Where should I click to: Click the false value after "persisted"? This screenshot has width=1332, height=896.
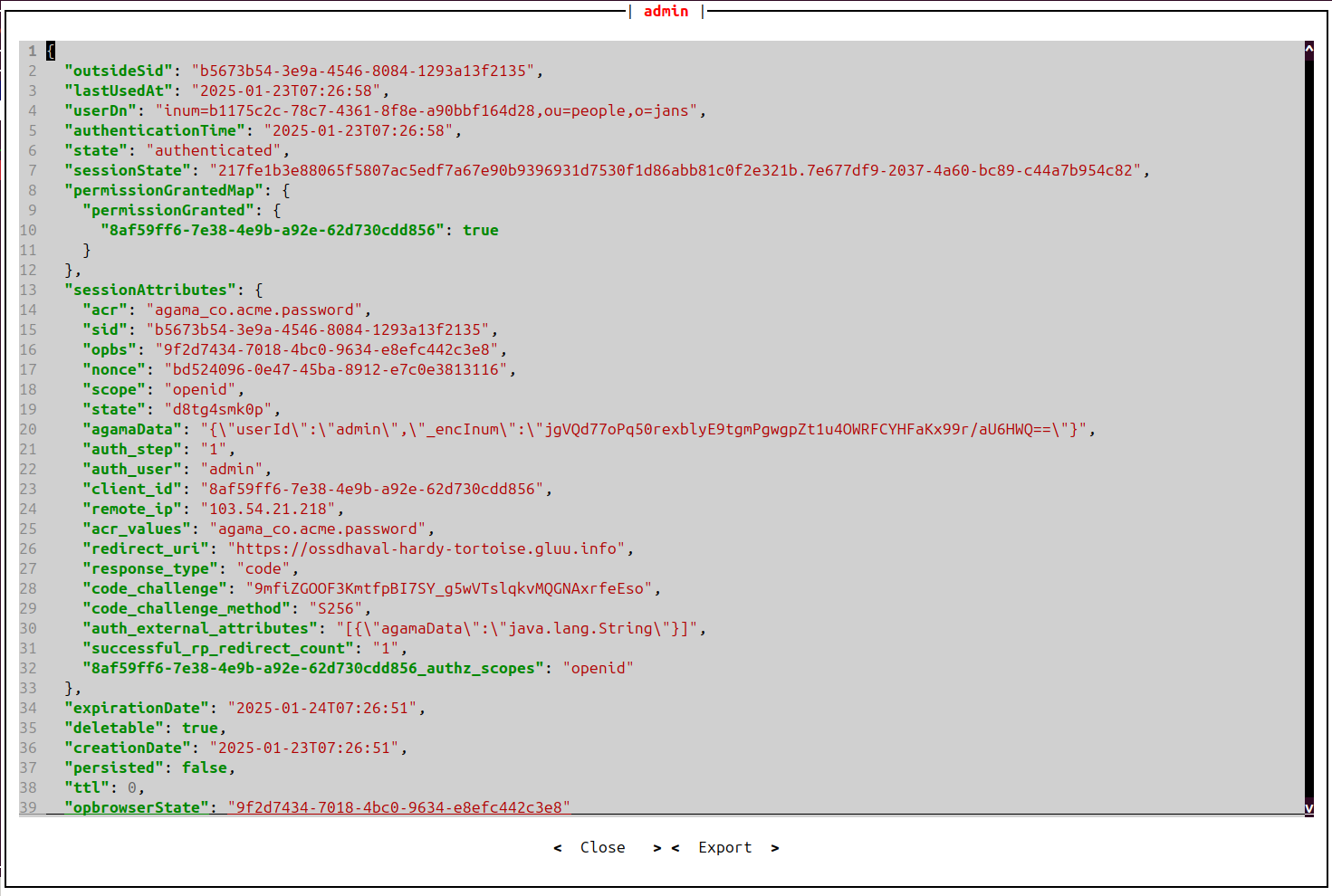pos(204,767)
